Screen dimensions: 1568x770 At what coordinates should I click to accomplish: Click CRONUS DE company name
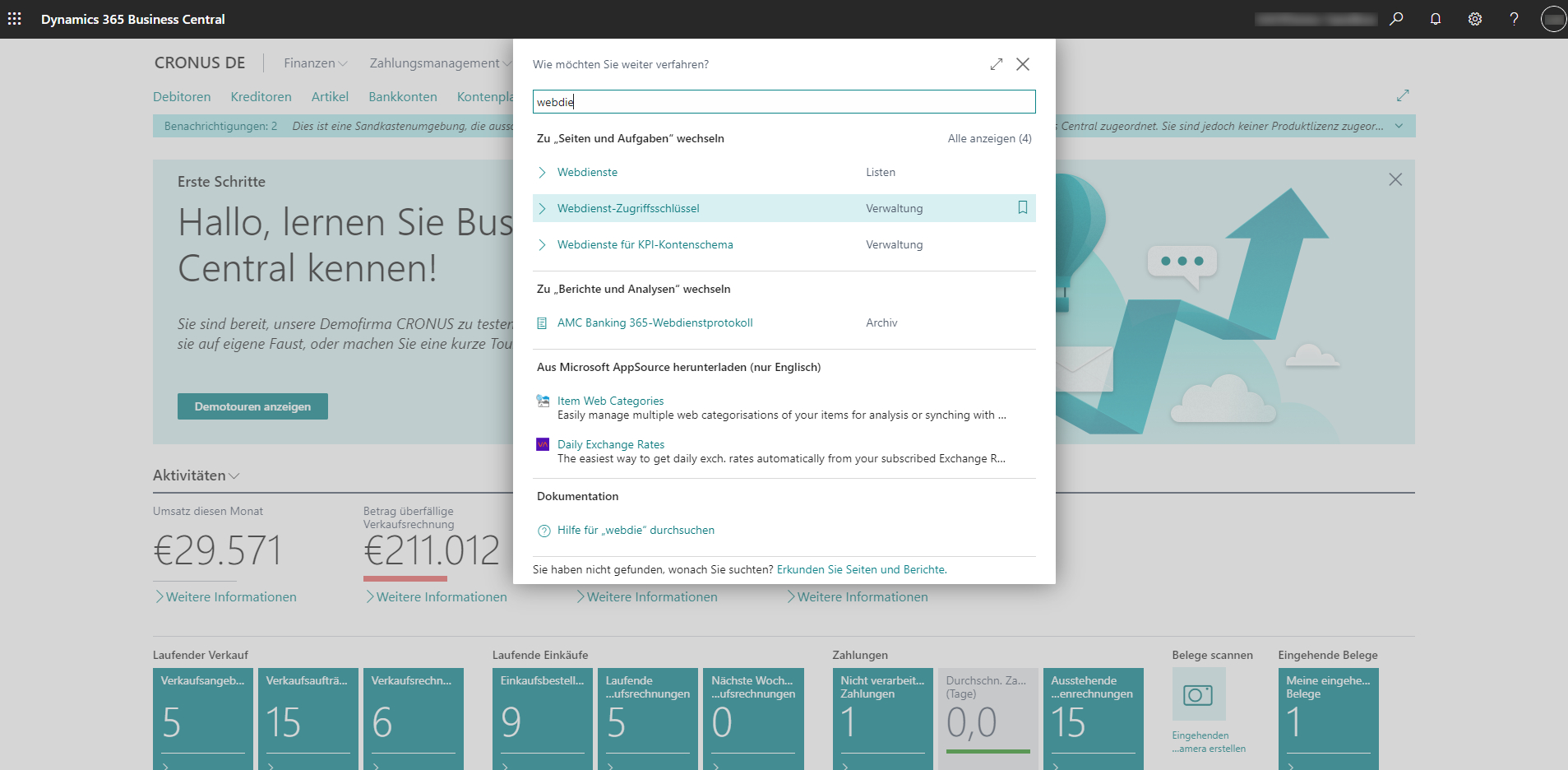click(x=200, y=63)
